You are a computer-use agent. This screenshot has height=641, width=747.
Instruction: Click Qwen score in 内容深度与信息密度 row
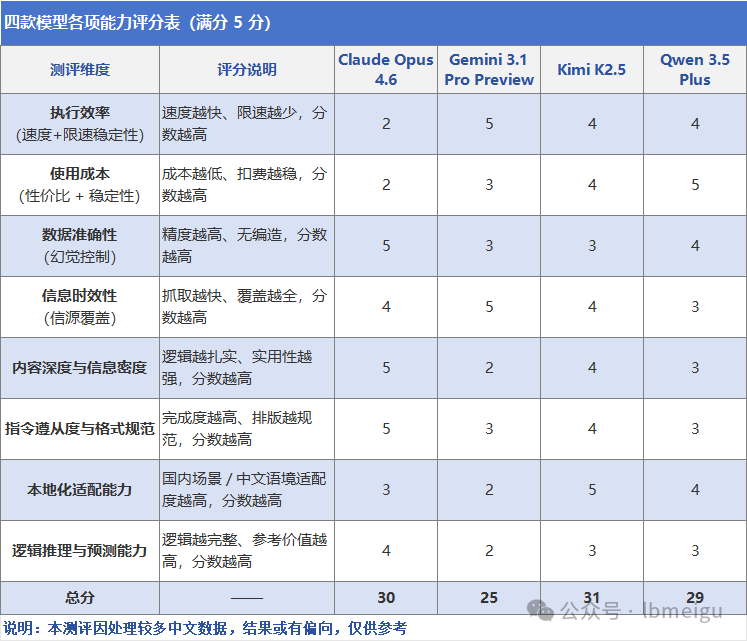point(695,368)
